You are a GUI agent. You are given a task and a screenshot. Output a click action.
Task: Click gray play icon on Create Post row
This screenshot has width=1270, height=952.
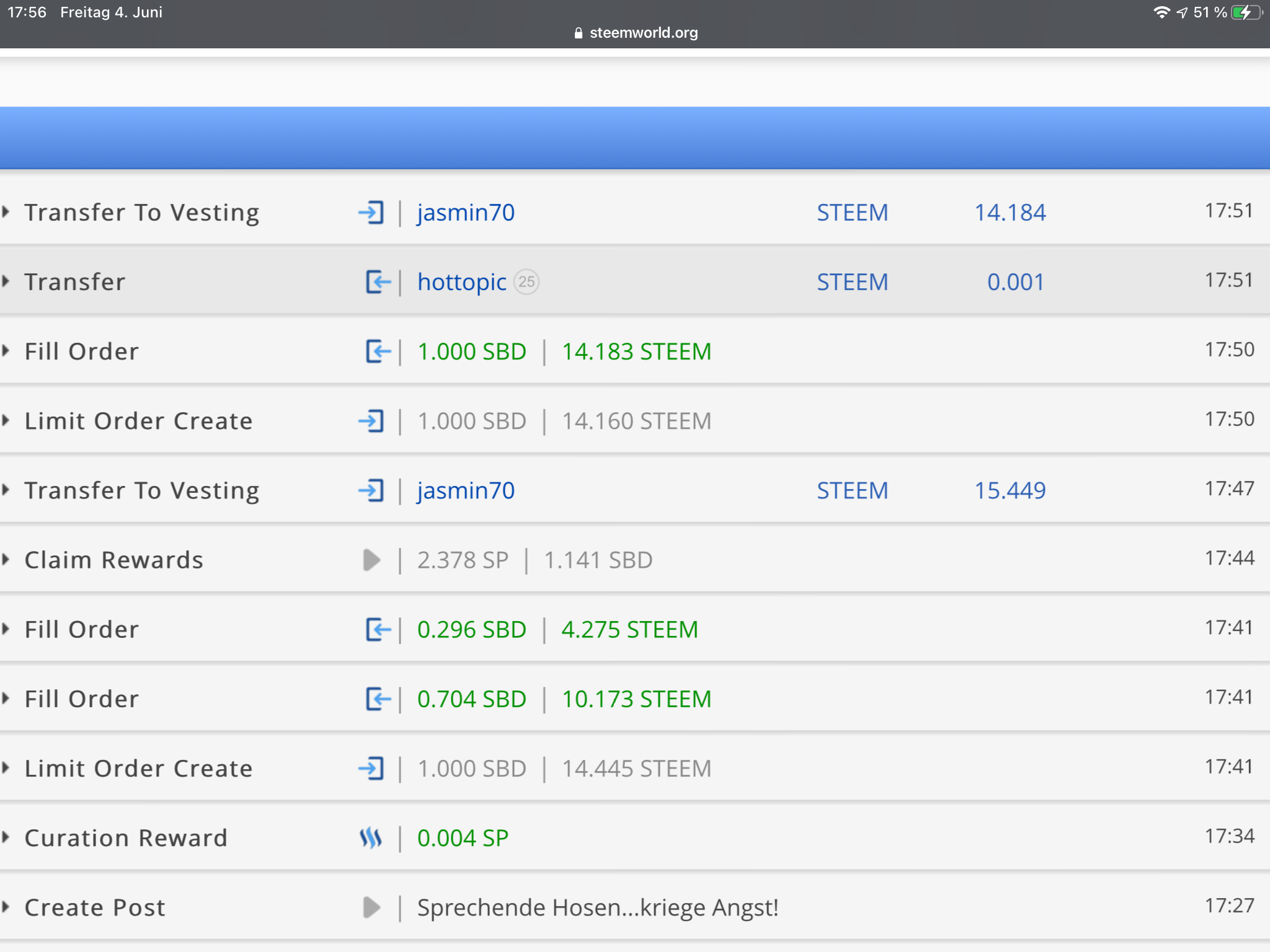pos(371,907)
